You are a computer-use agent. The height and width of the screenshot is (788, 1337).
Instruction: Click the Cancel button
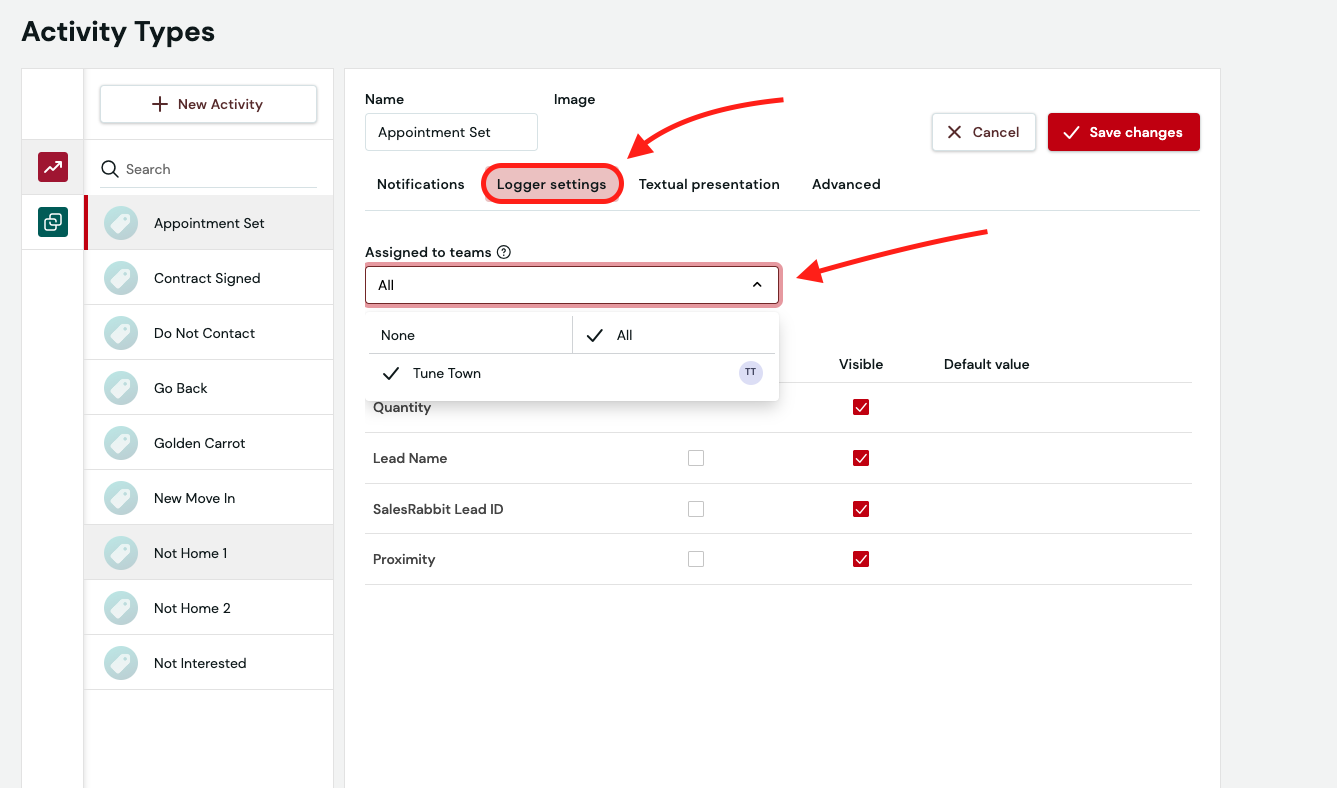pos(983,132)
